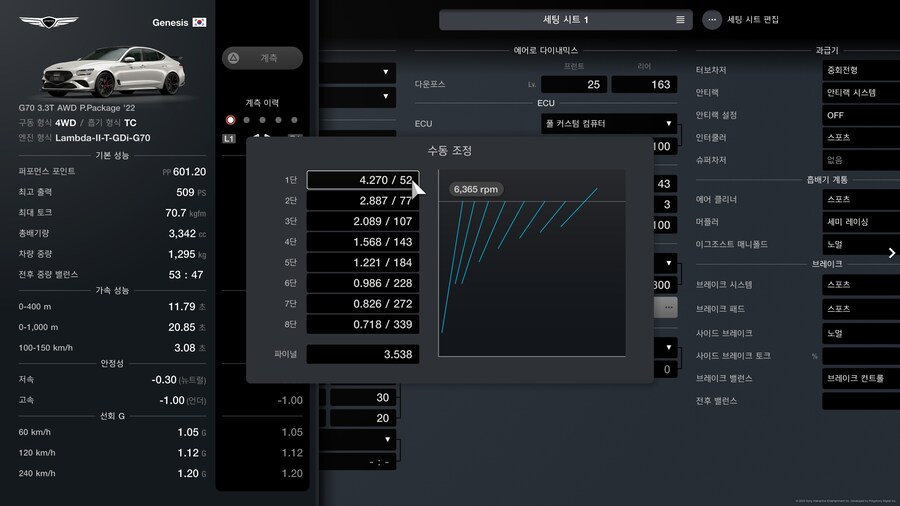
Task: Select the second 계측 이력 history dot
Action: point(247,120)
